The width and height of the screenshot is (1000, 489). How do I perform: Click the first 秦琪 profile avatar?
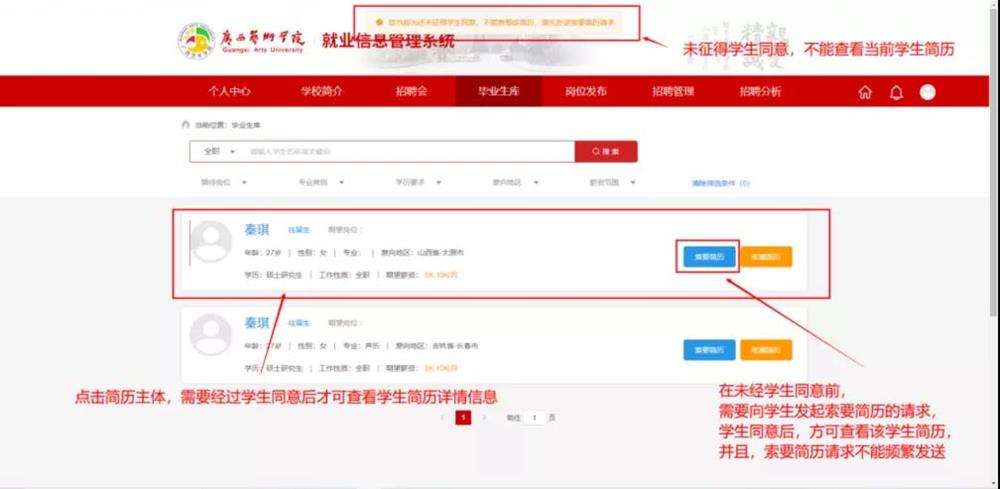(211, 242)
